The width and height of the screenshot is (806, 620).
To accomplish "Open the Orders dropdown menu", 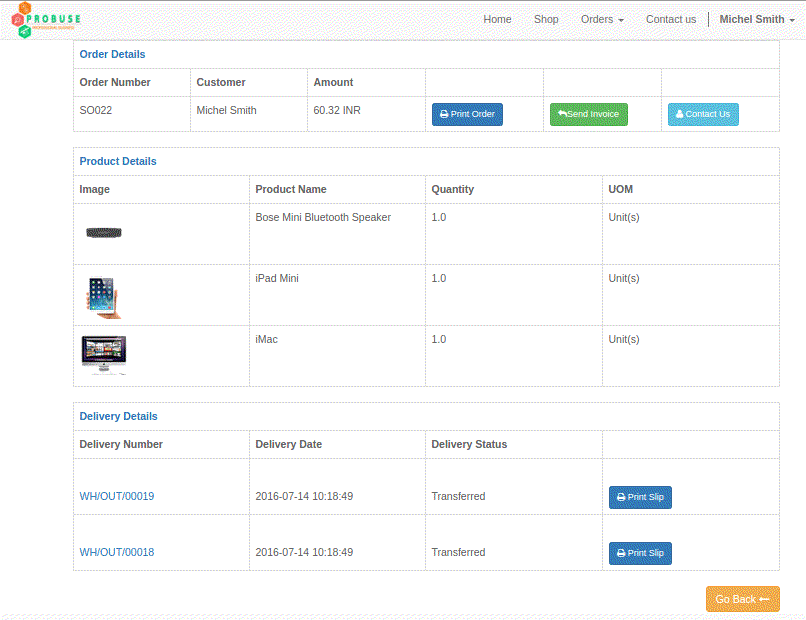I will [602, 19].
